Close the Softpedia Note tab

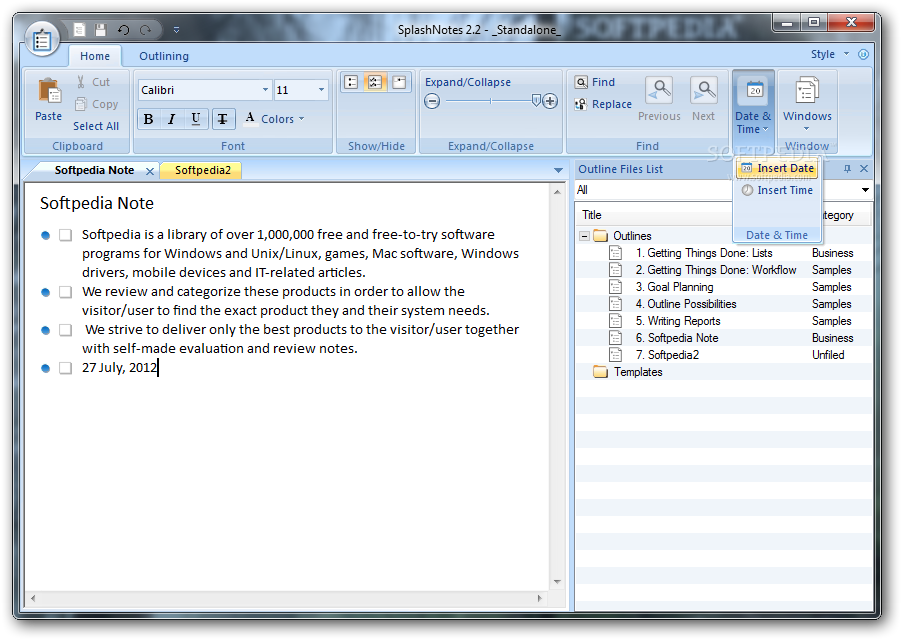150,171
